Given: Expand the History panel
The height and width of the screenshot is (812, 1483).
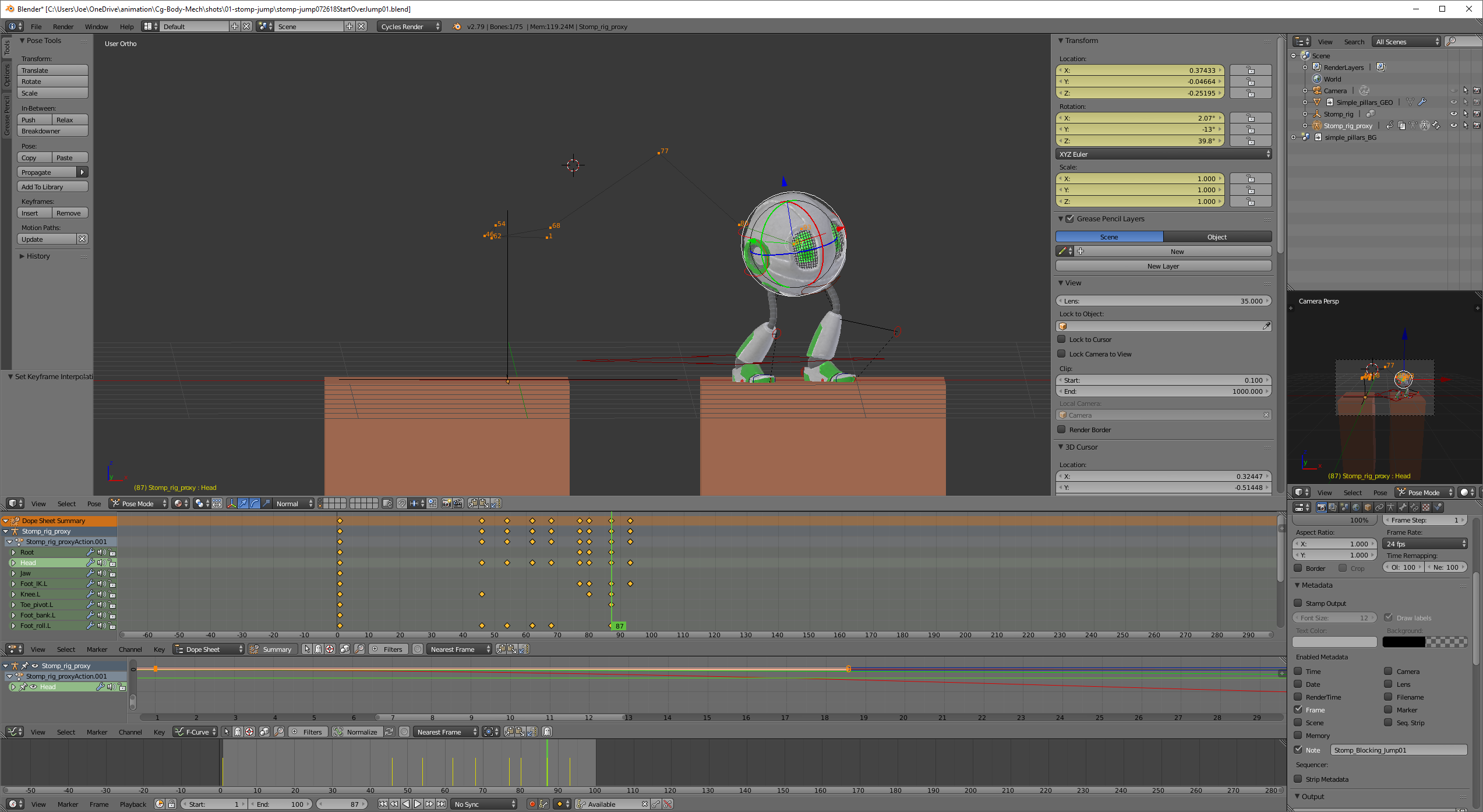Looking at the screenshot, I should click(38, 256).
